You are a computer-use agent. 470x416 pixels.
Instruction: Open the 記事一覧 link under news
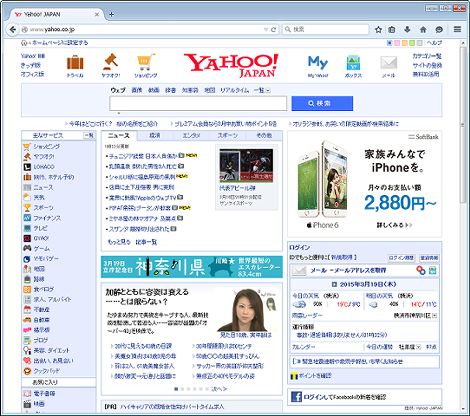point(146,242)
